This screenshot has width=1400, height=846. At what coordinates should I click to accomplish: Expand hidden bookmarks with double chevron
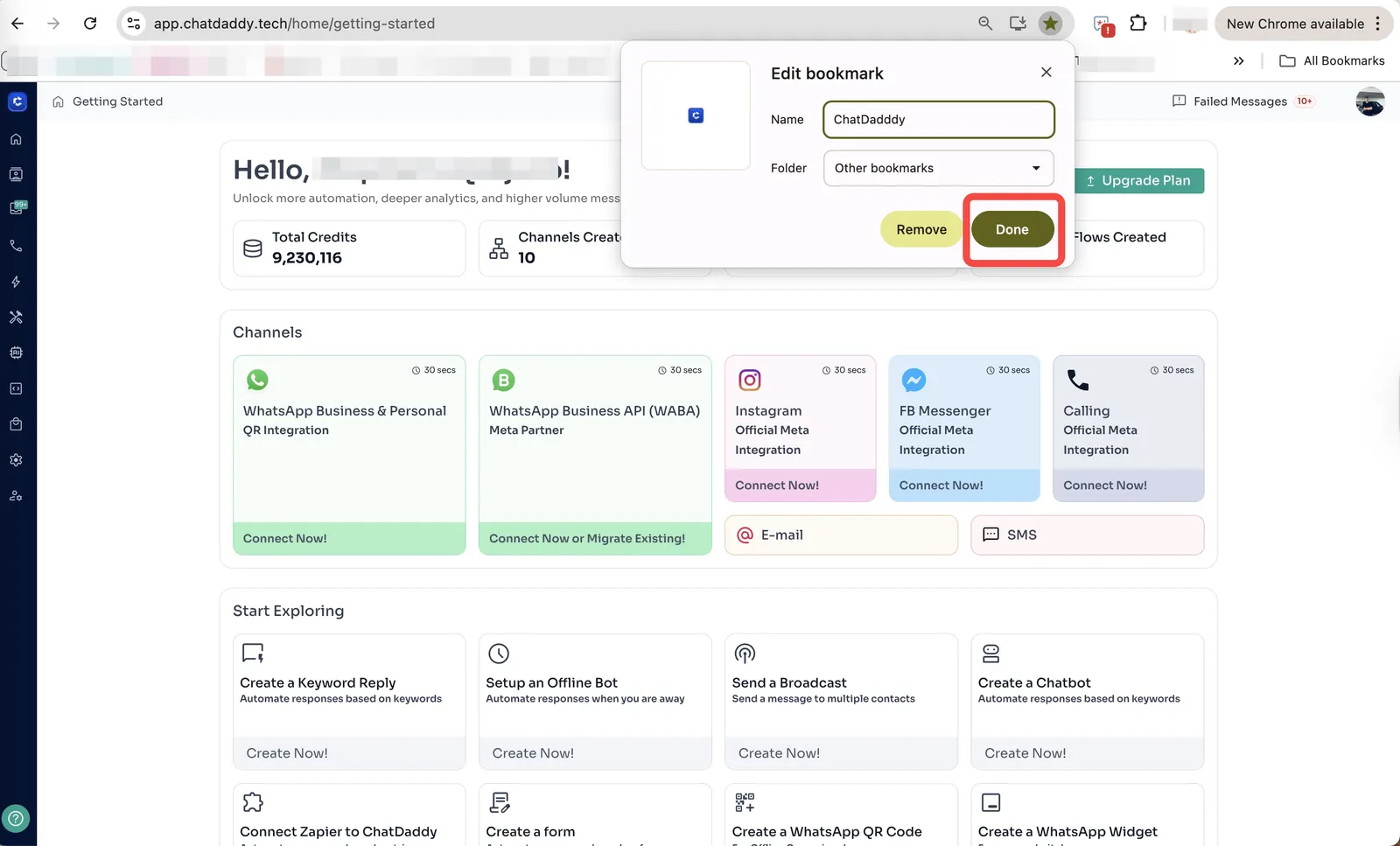coord(1238,61)
